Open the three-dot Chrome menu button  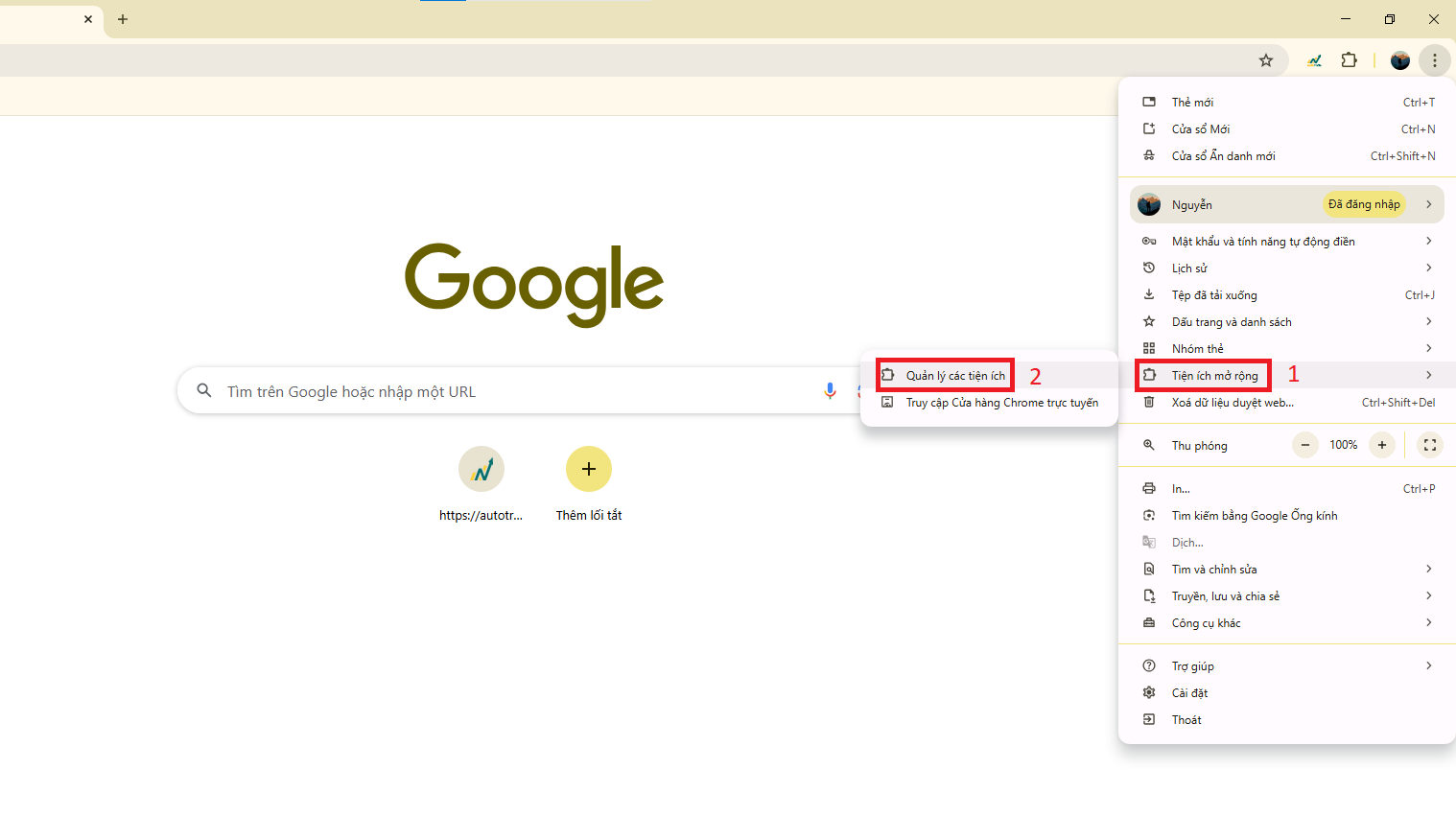click(x=1435, y=60)
